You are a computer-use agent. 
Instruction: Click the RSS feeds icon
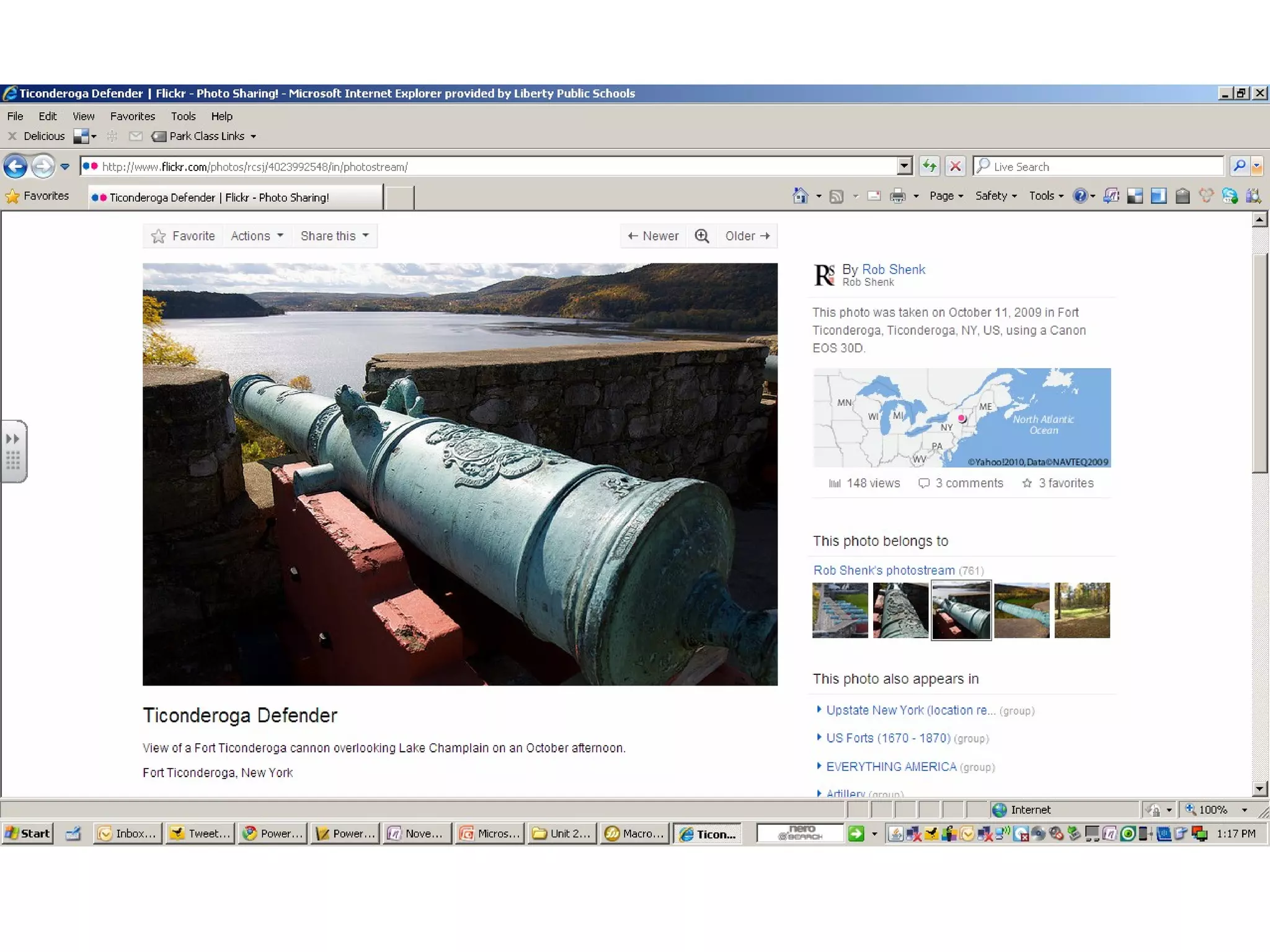click(x=837, y=196)
